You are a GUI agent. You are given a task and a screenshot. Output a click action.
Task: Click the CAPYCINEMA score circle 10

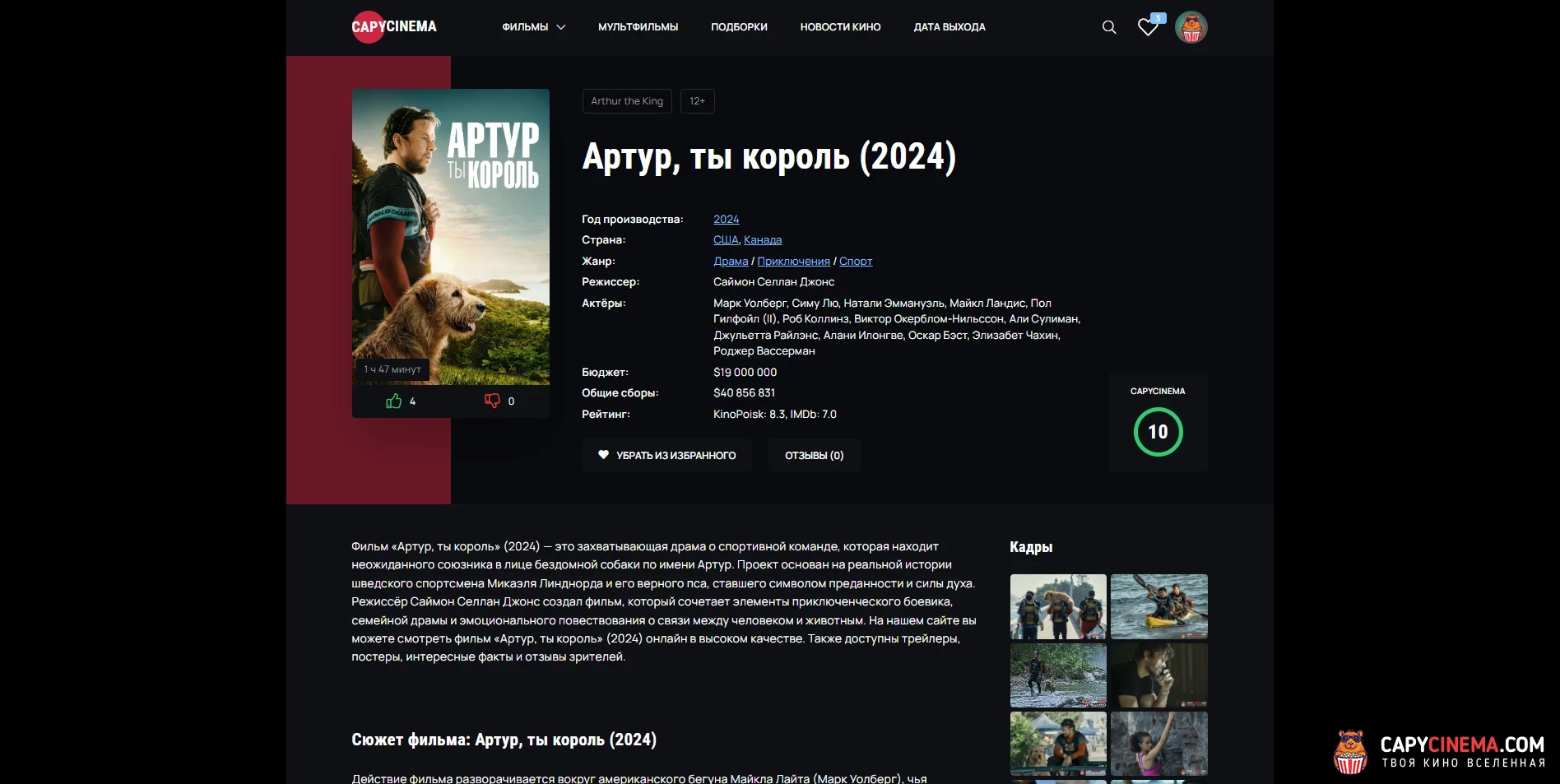click(1158, 432)
